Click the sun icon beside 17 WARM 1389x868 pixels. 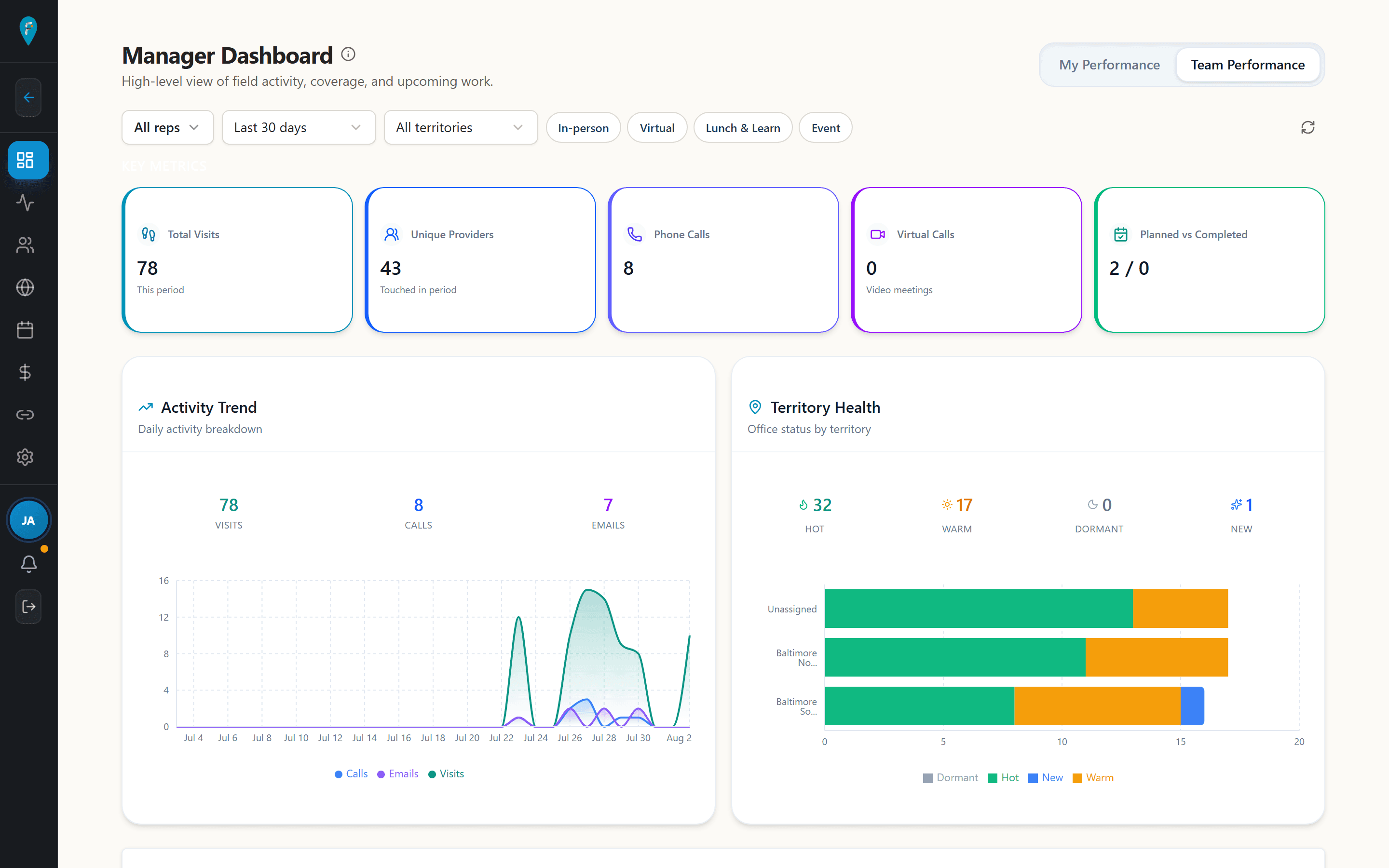947,504
